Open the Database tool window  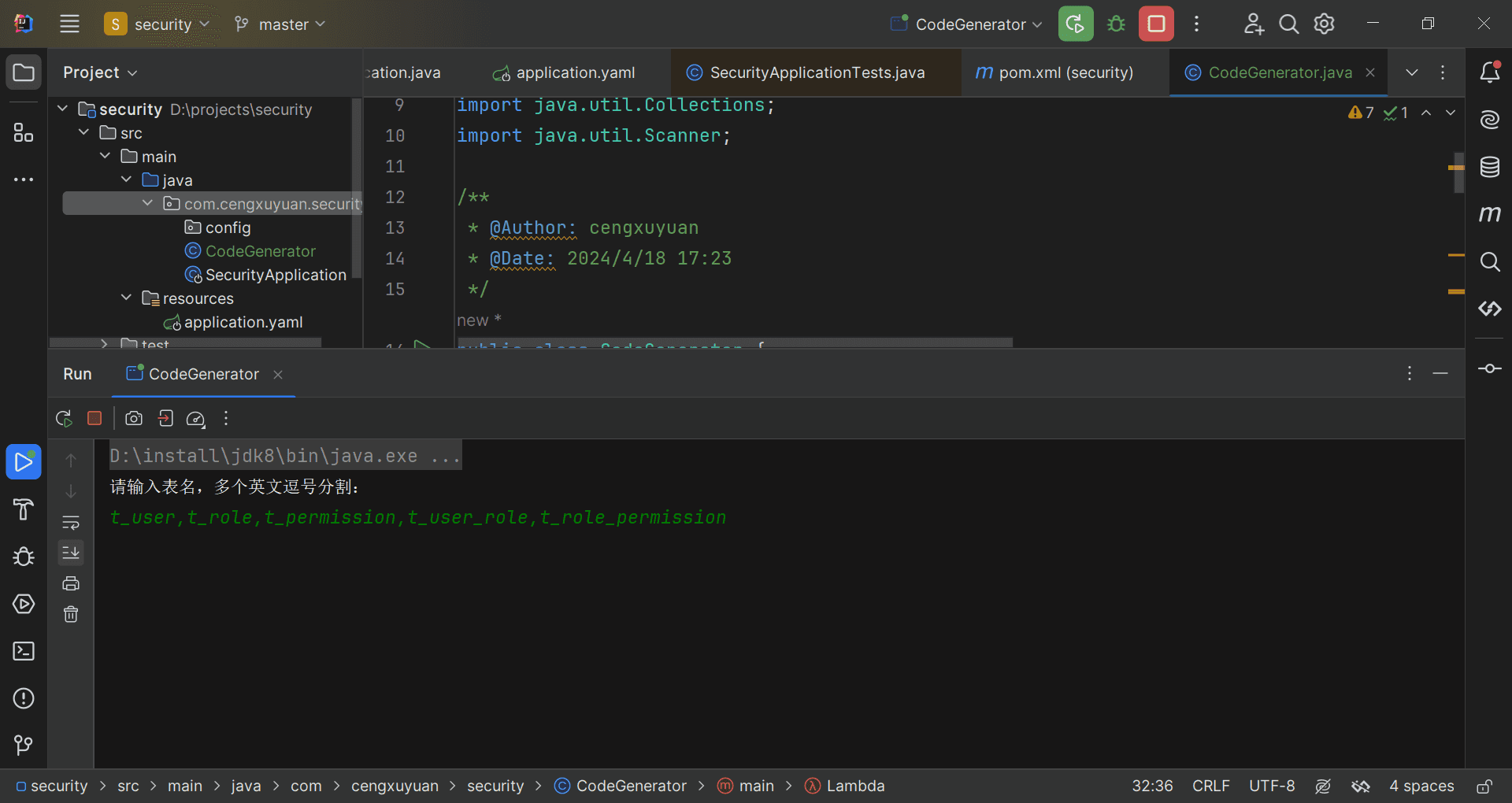click(1490, 167)
